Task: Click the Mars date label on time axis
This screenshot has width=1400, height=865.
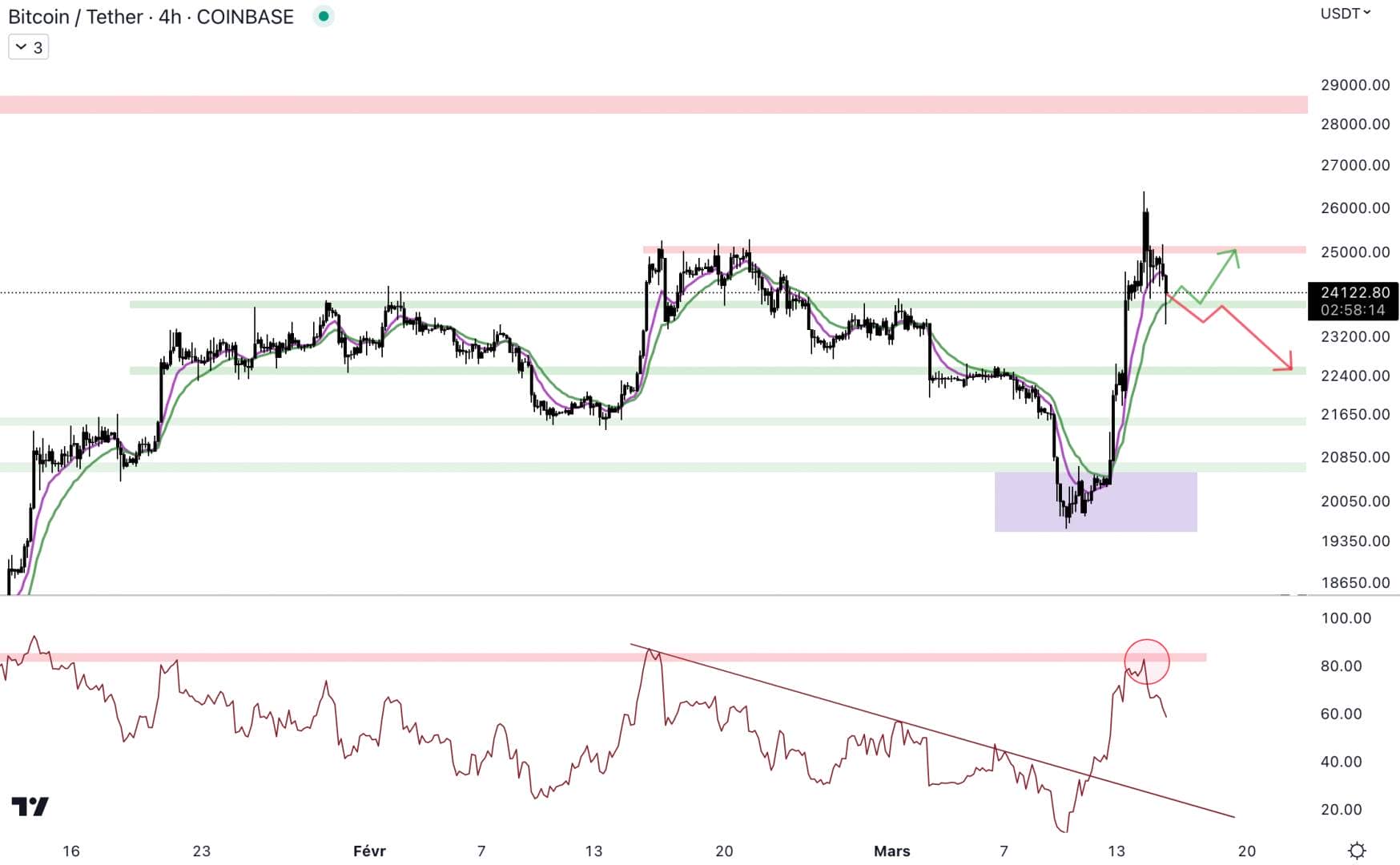Action: [x=891, y=851]
